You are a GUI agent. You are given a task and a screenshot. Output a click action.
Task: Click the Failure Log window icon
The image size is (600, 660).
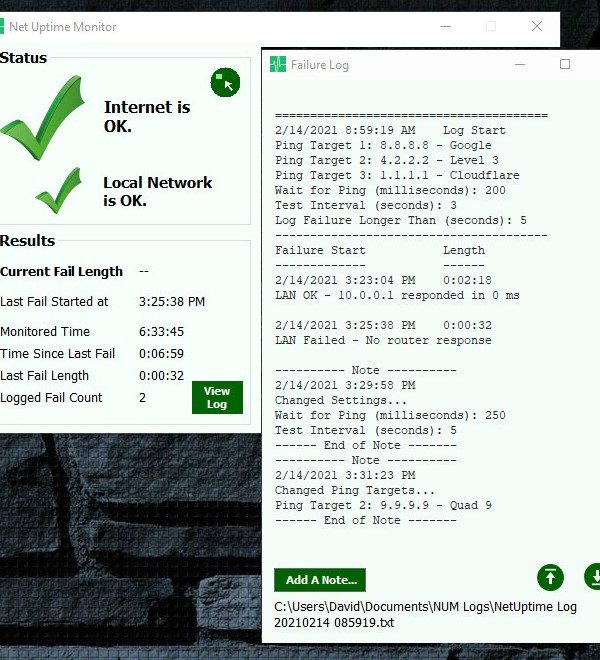tap(278, 65)
